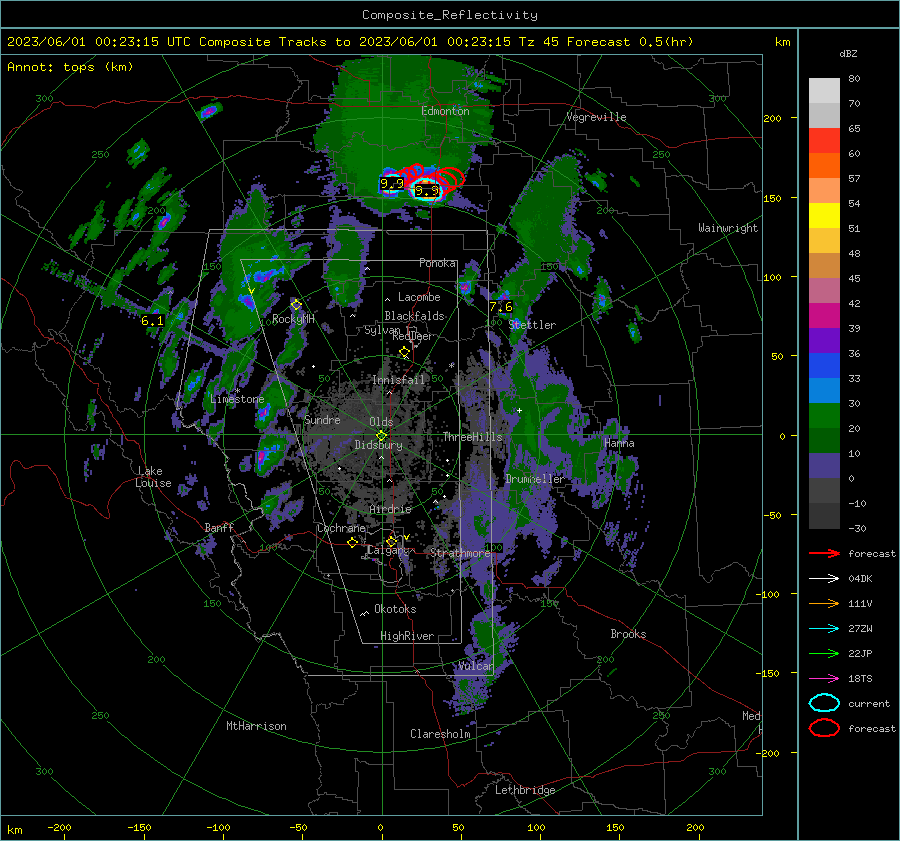This screenshot has width=900, height=841.
Task: Click the 'Forecast 0.5(hr)' header text
Action: pyautogui.click(x=630, y=42)
